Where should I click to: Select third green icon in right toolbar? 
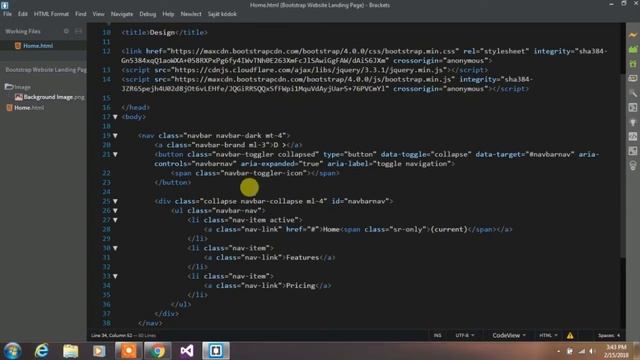(x=633, y=64)
